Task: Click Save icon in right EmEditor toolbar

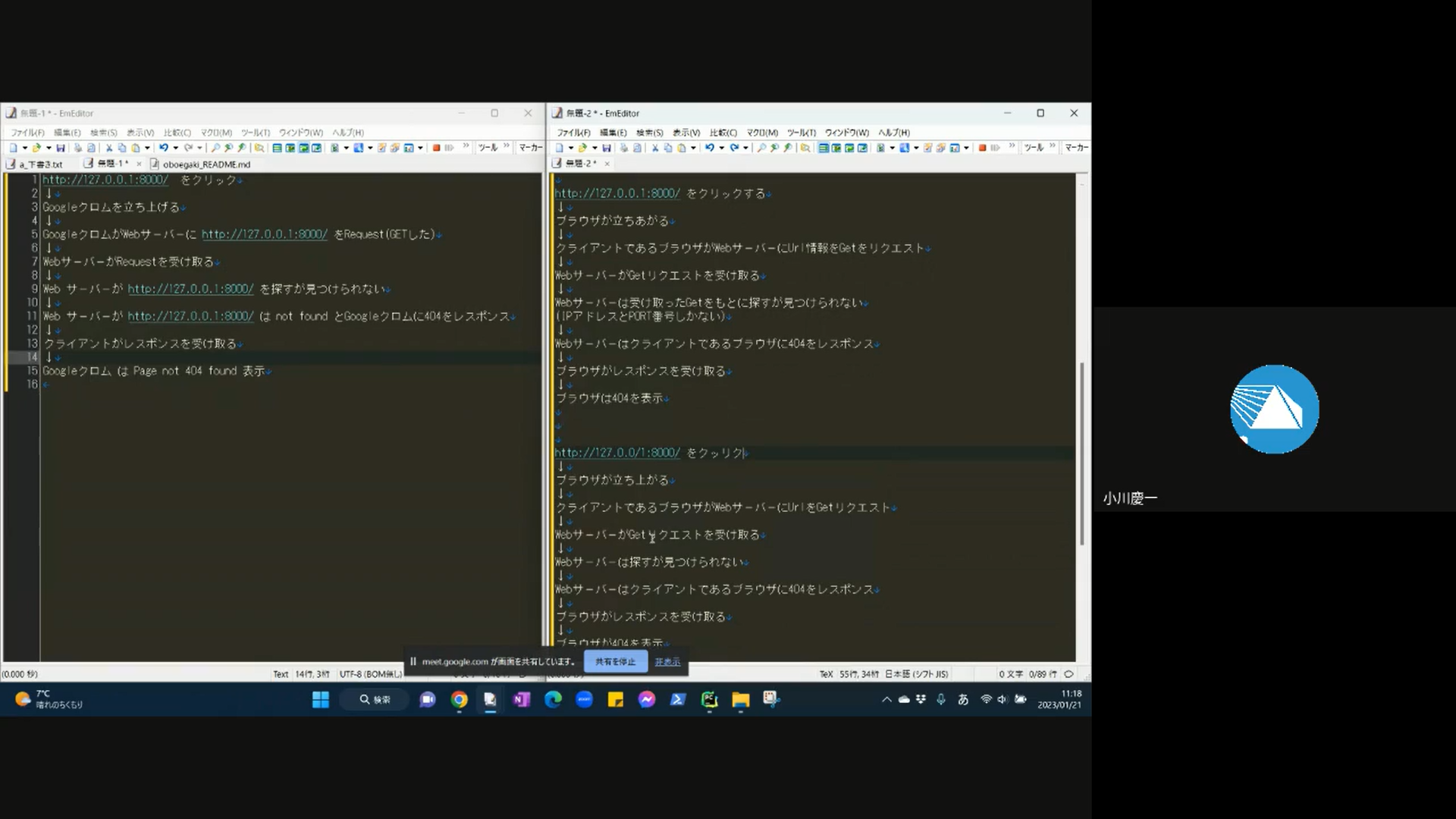Action: pos(607,148)
